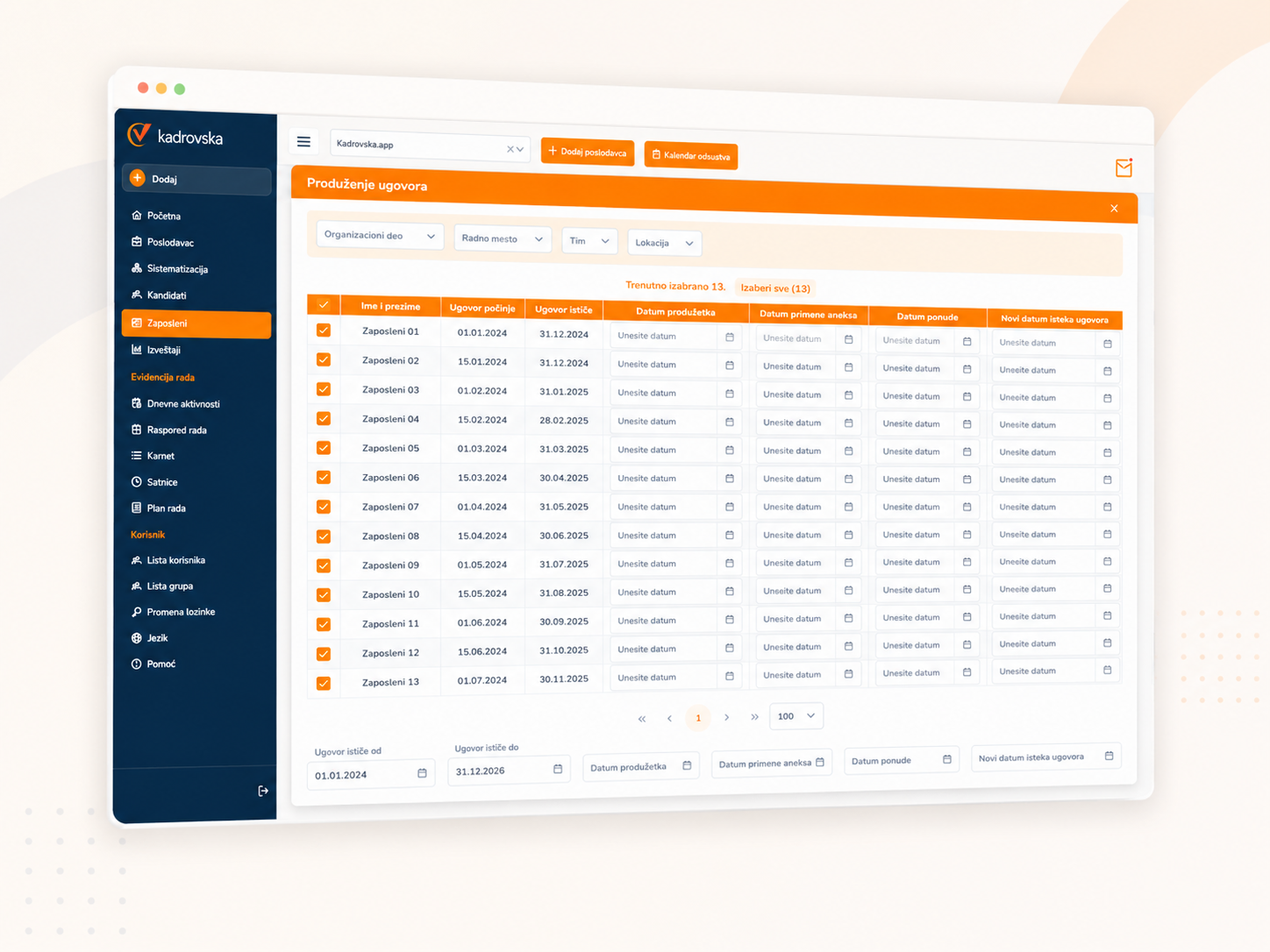Click calendar icon in bottom Novi datum isteka ugovora

1109,756
